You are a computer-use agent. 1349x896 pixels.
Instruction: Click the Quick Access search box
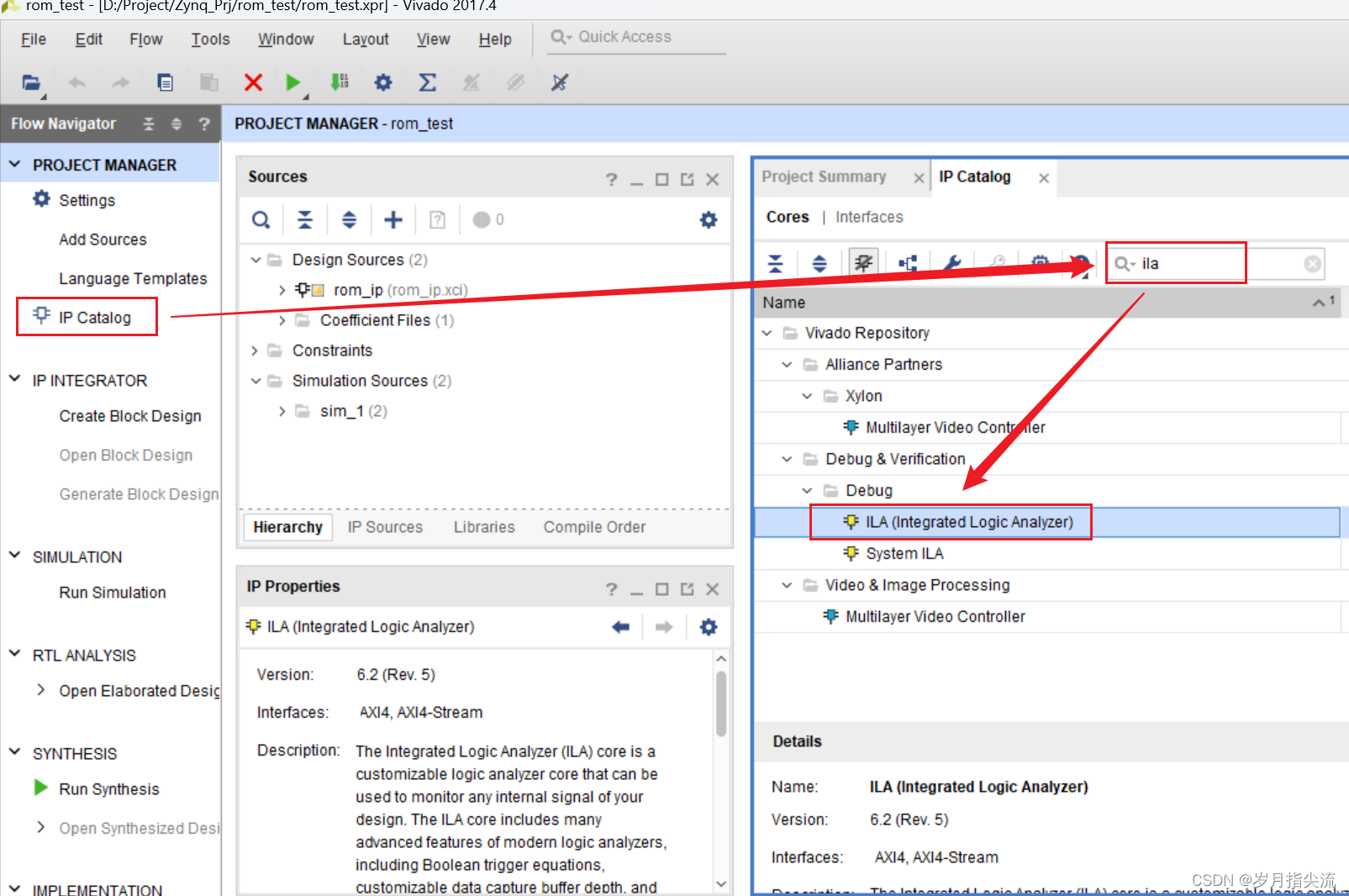(636, 38)
